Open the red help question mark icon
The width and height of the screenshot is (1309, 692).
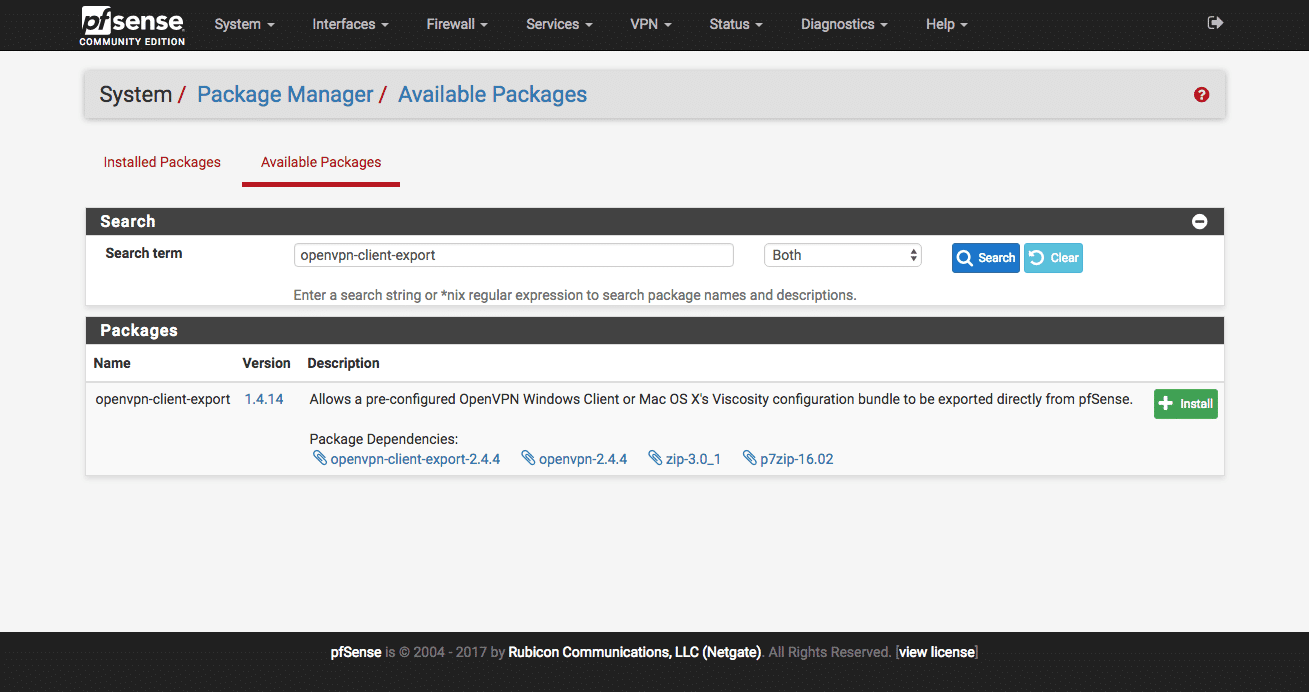1202,95
